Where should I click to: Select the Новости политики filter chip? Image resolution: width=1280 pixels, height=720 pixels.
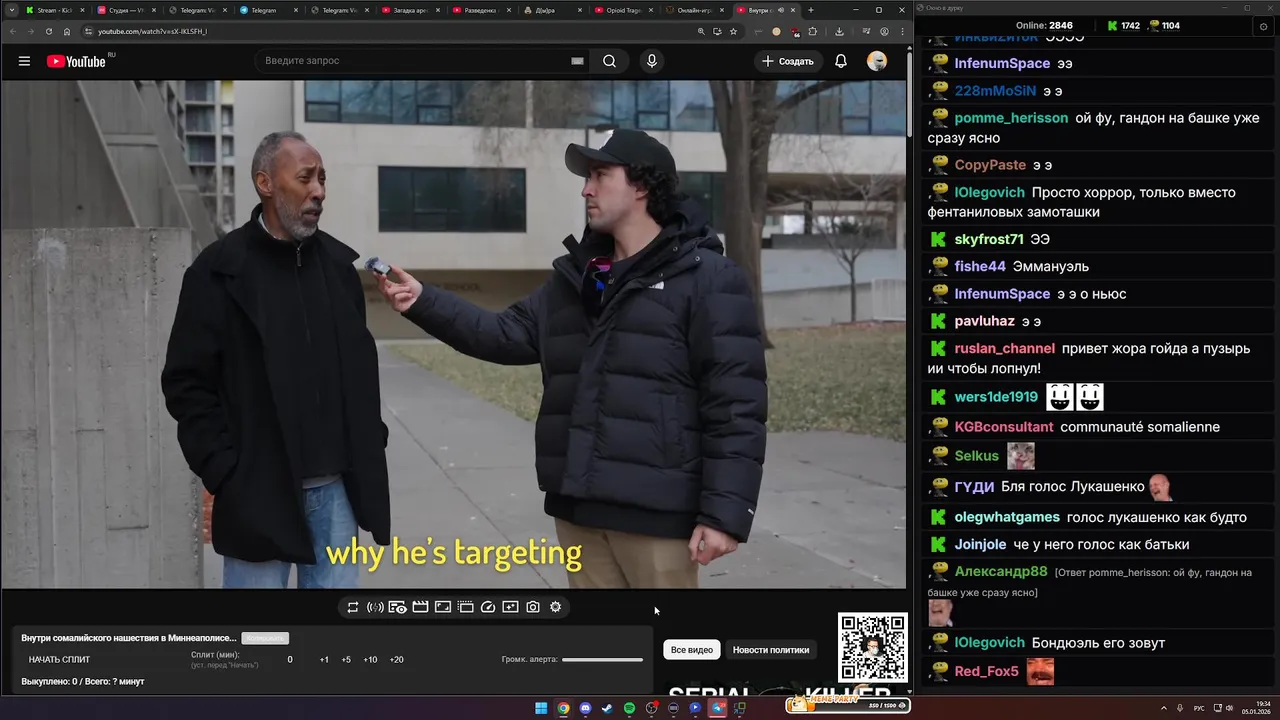point(771,650)
